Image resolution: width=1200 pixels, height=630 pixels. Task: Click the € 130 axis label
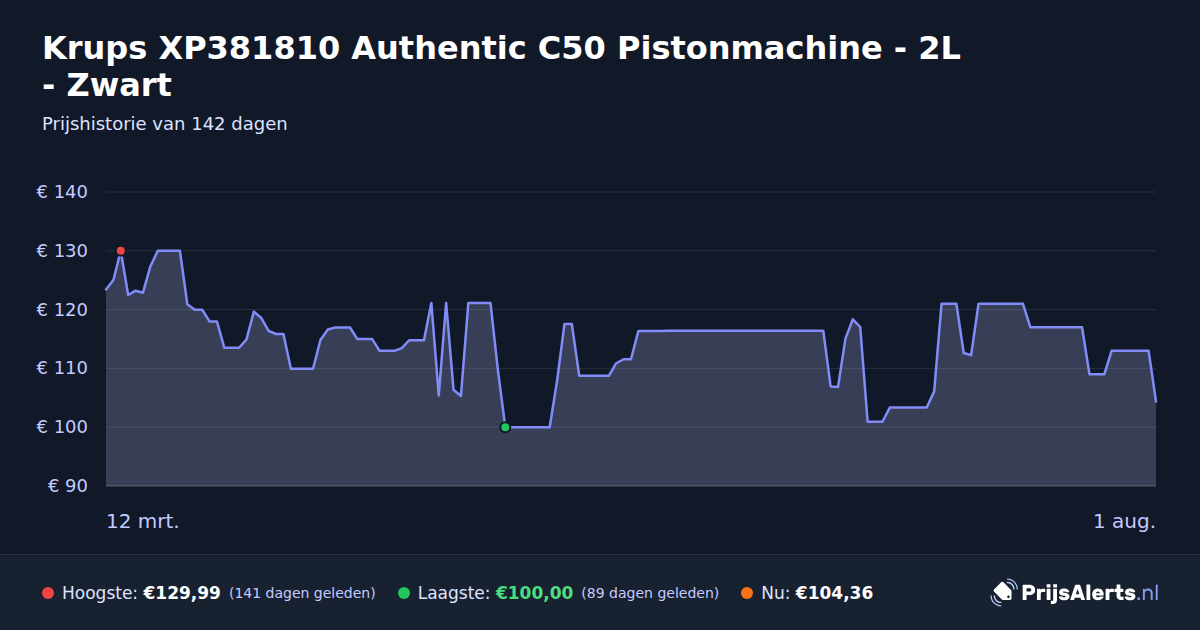click(62, 251)
